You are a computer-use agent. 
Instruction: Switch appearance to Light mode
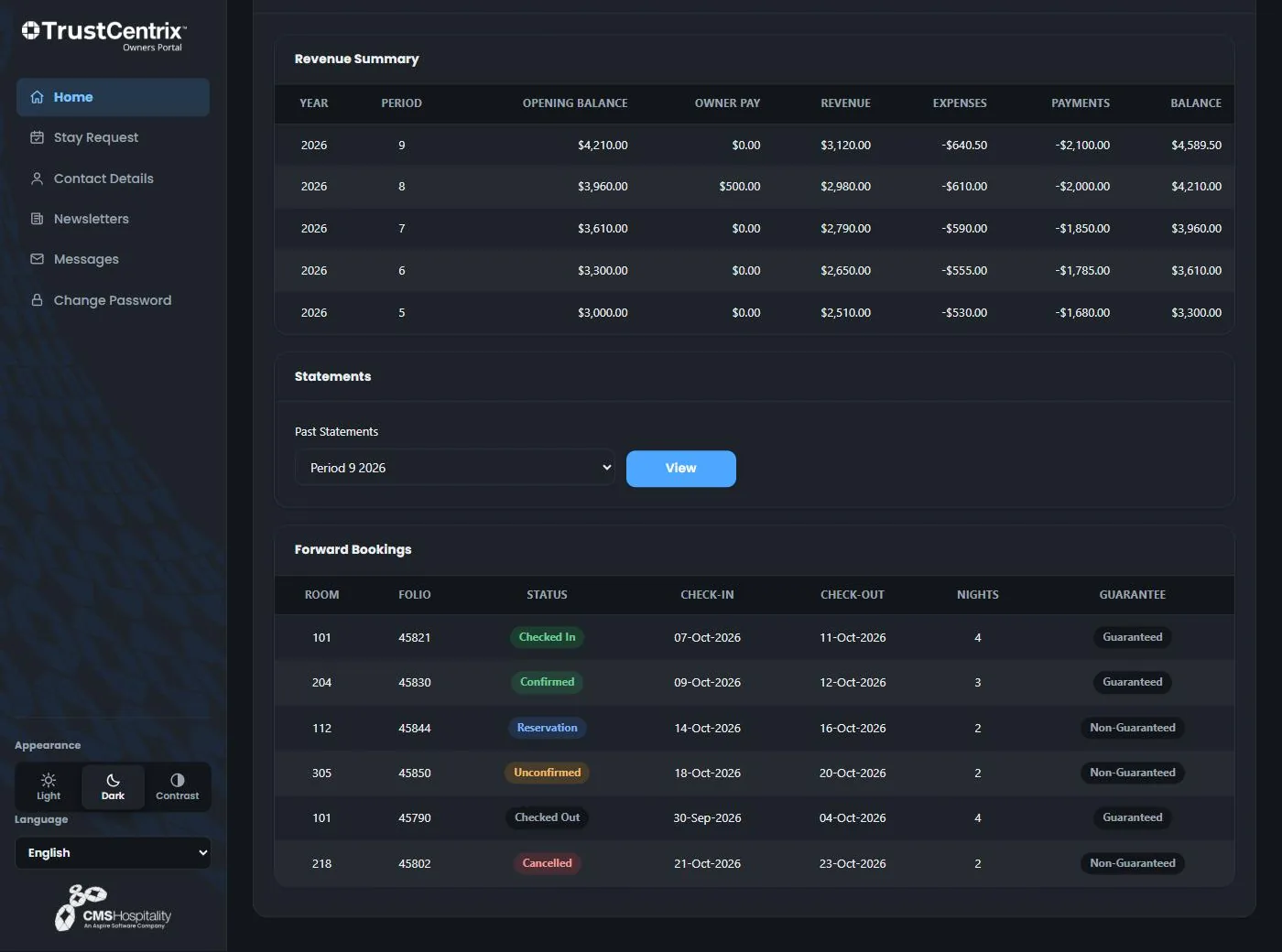point(49,786)
